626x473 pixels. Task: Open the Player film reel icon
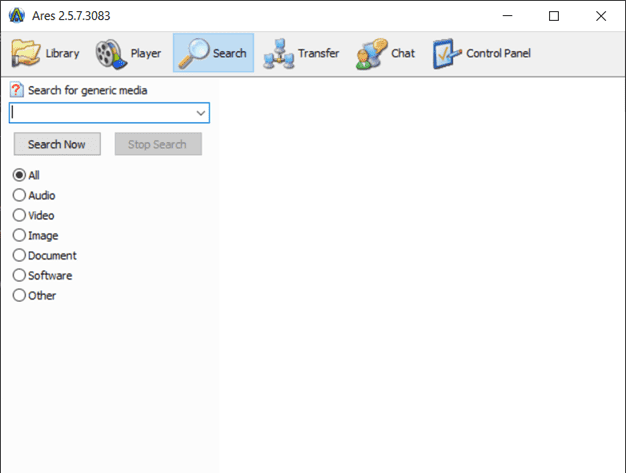[111, 54]
